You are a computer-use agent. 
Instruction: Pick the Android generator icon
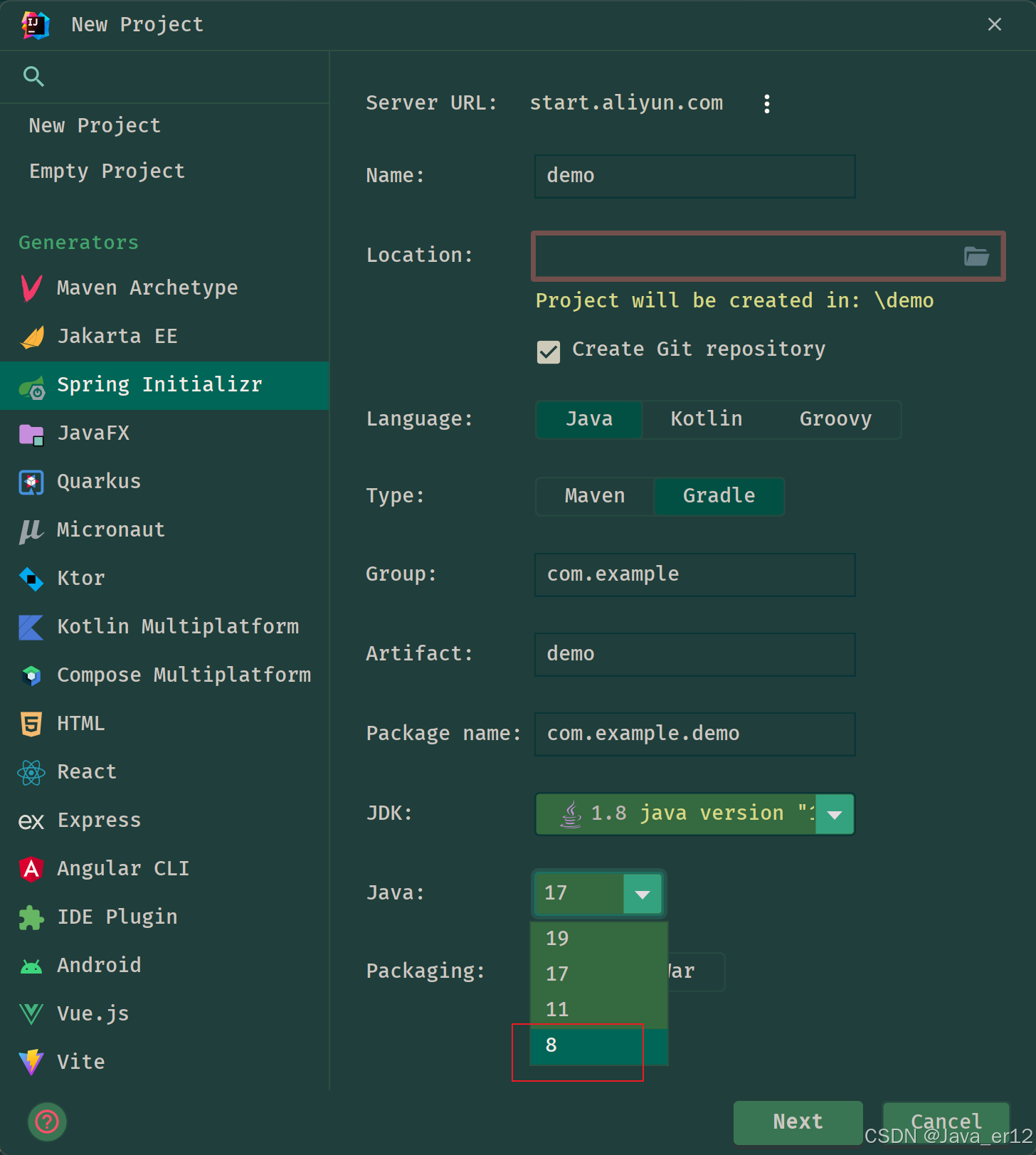(x=31, y=966)
